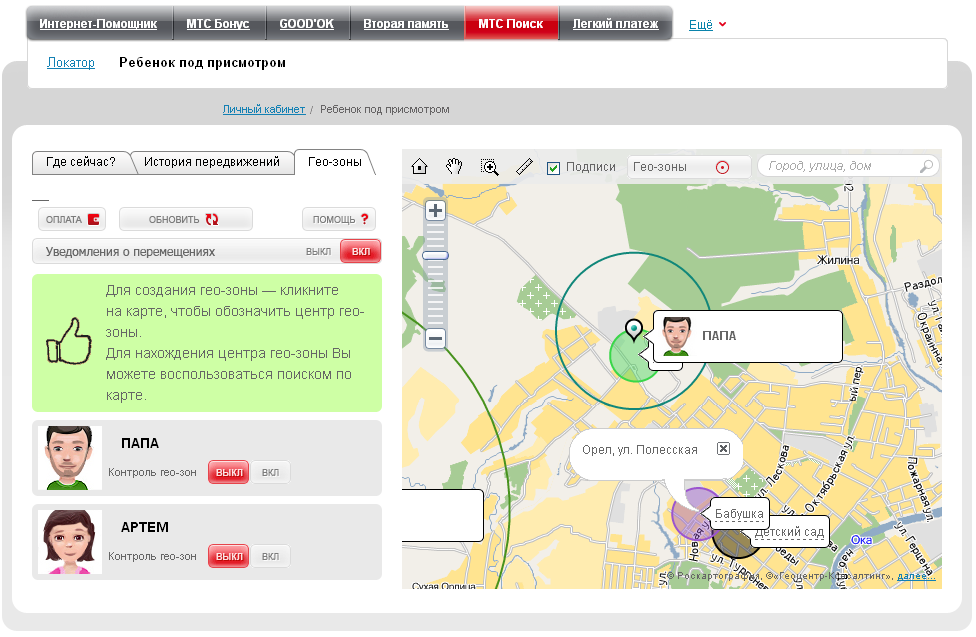Toggle the Подписи checkbox
976x637 pixels.
553,168
